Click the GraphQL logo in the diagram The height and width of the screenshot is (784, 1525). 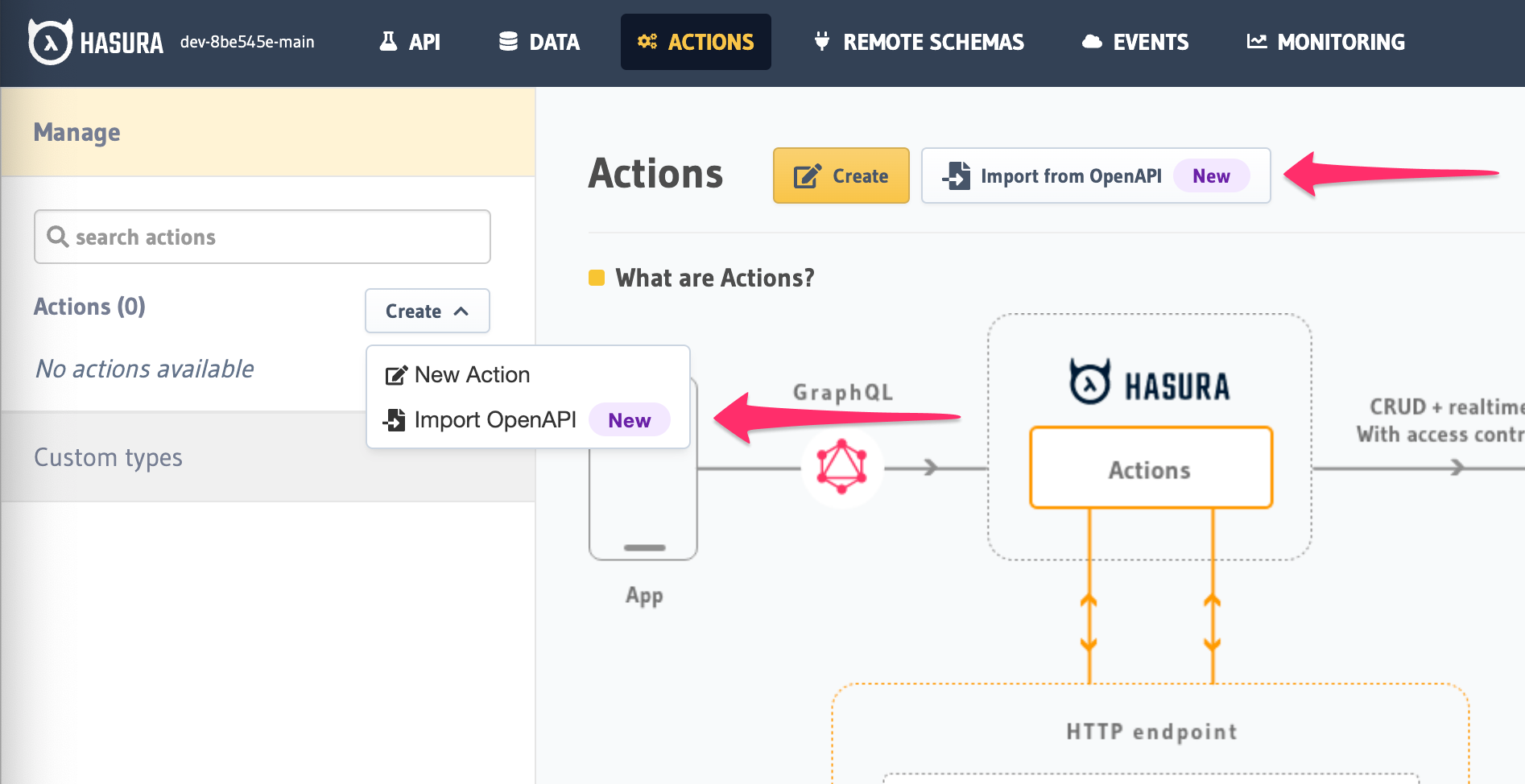(x=842, y=467)
